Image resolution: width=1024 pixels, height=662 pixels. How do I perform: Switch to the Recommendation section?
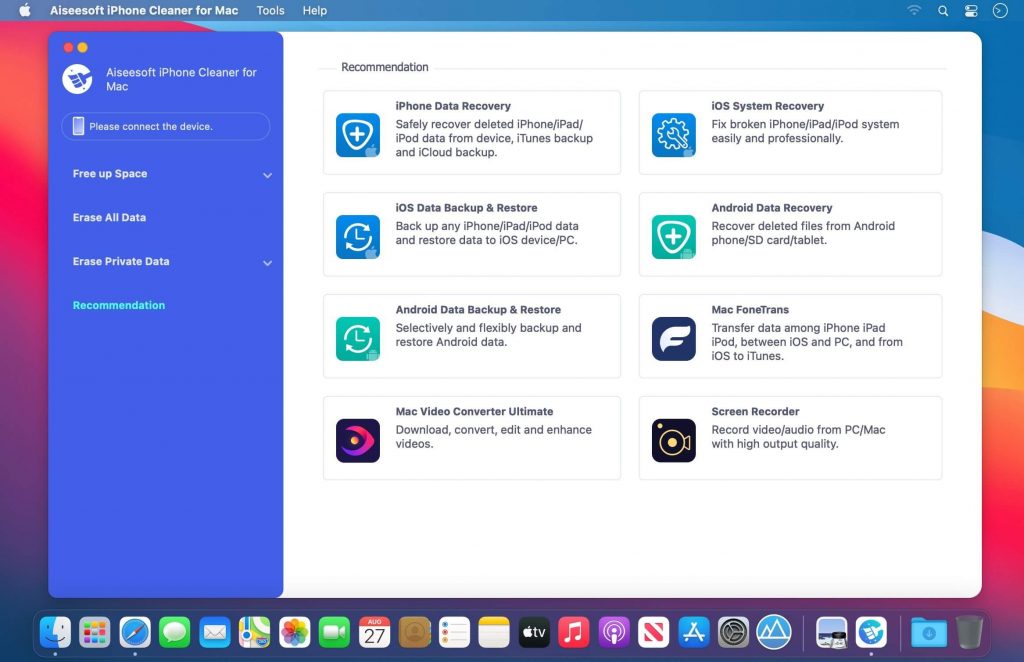point(119,305)
